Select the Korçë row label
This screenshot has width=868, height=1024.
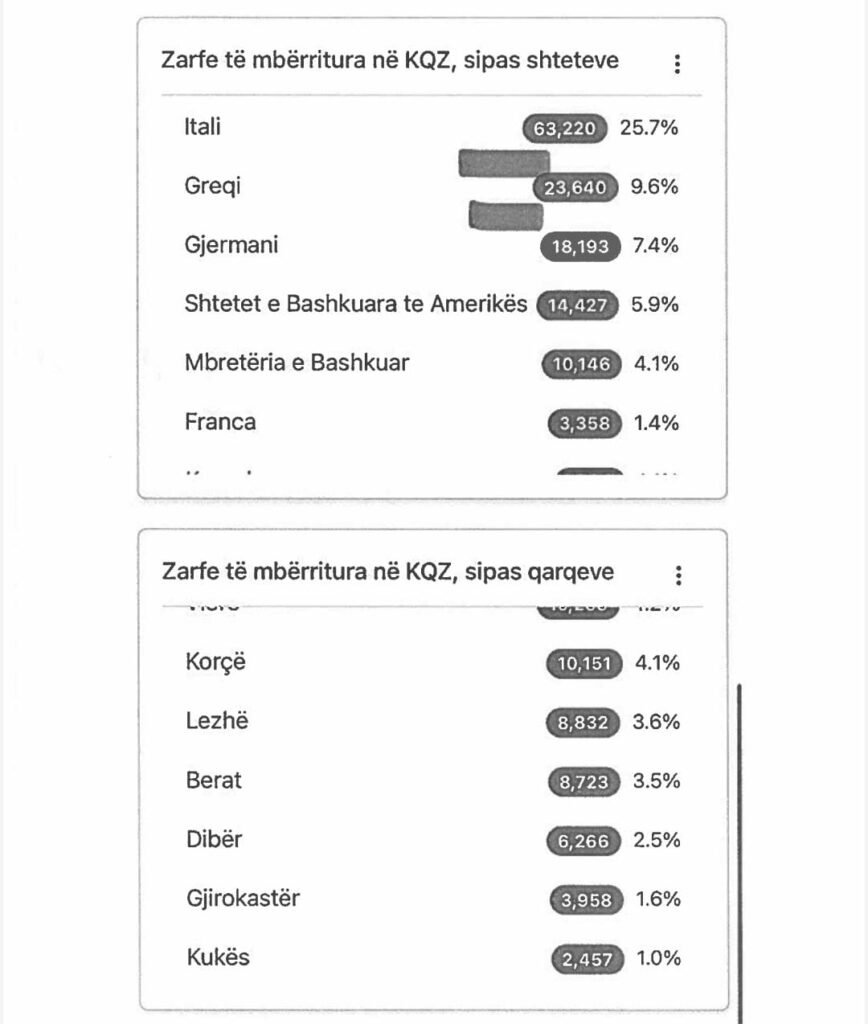pos(215,662)
